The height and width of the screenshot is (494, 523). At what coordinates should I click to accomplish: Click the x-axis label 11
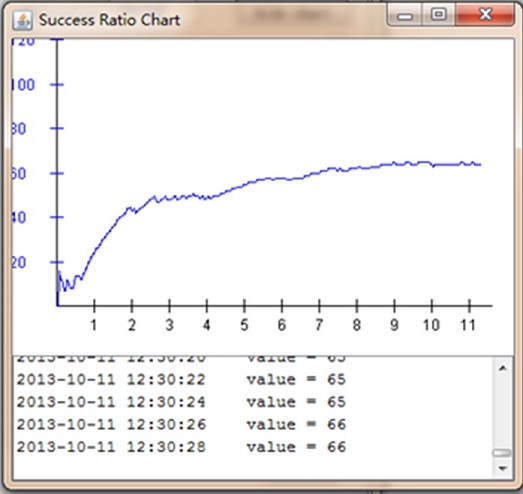pos(468,325)
